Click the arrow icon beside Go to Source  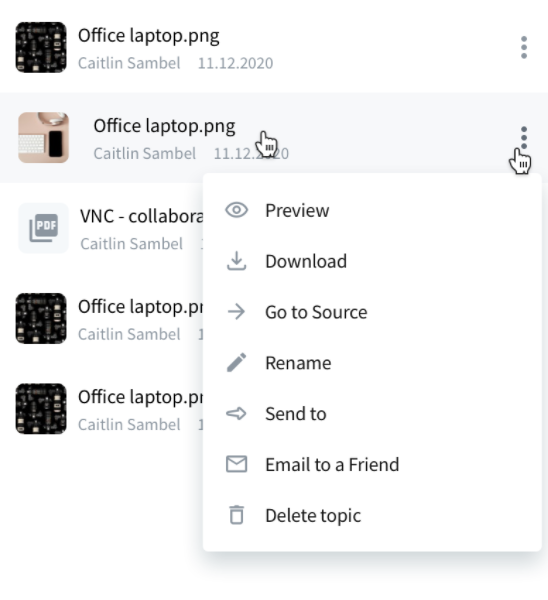[x=236, y=312]
